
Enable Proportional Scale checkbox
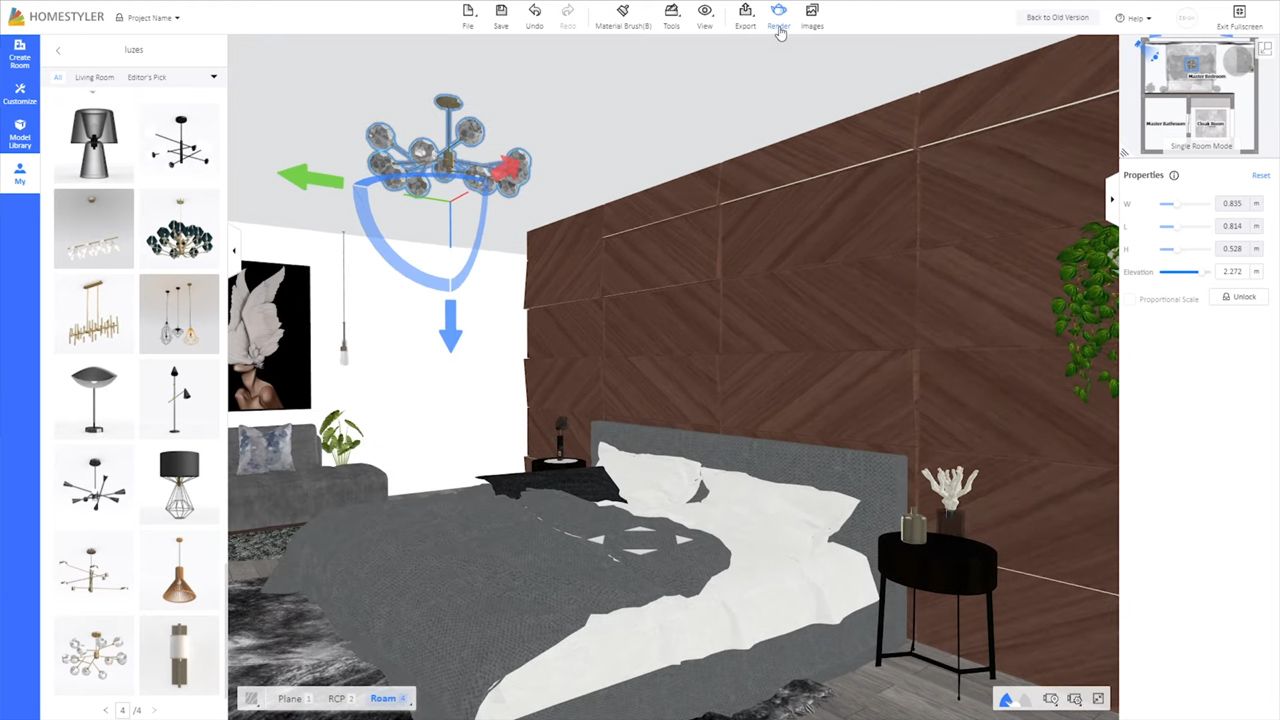pyautogui.click(x=1130, y=299)
